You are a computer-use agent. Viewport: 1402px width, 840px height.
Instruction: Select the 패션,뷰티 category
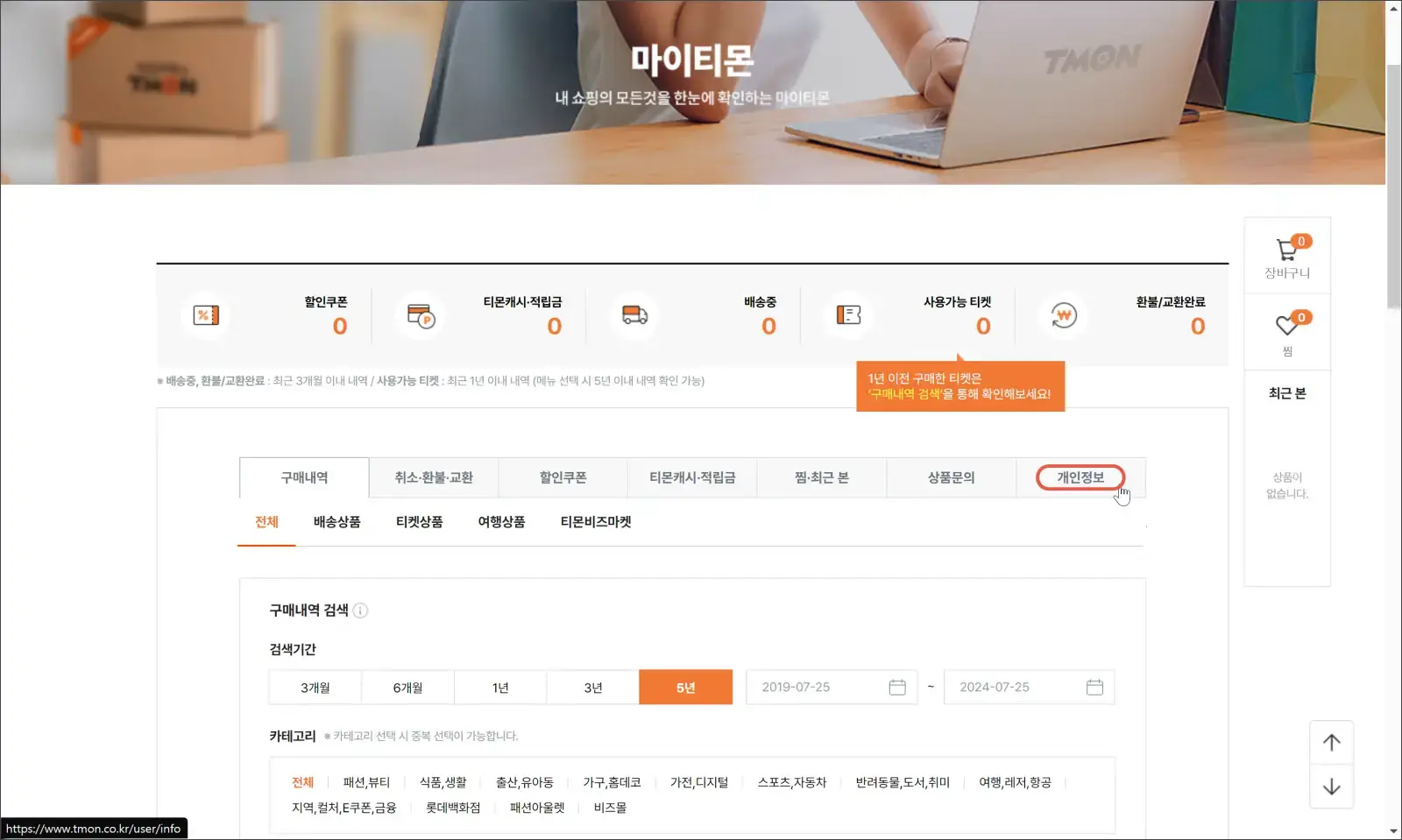tap(366, 782)
